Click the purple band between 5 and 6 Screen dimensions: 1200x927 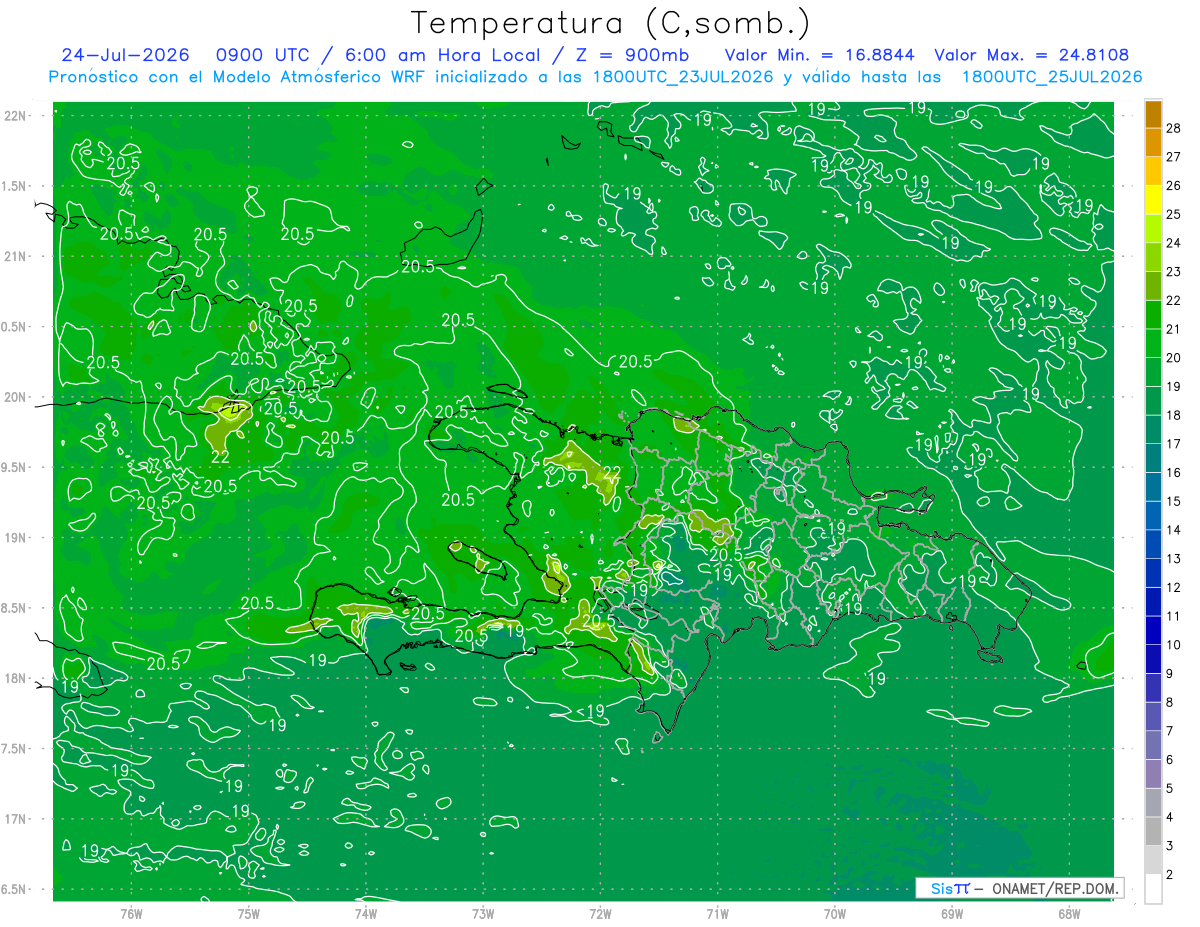[x=1153, y=774]
